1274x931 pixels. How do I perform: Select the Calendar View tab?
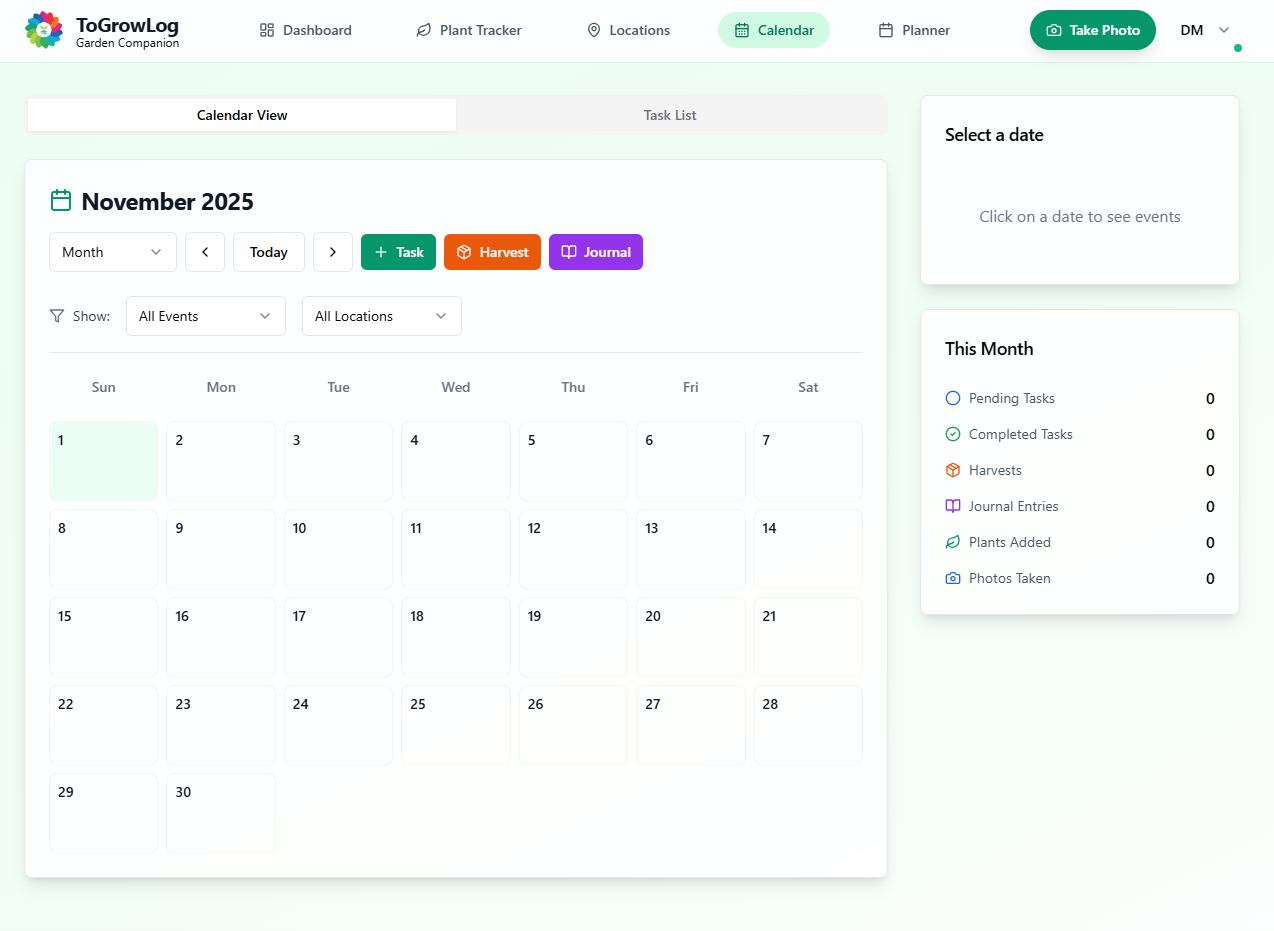242,115
